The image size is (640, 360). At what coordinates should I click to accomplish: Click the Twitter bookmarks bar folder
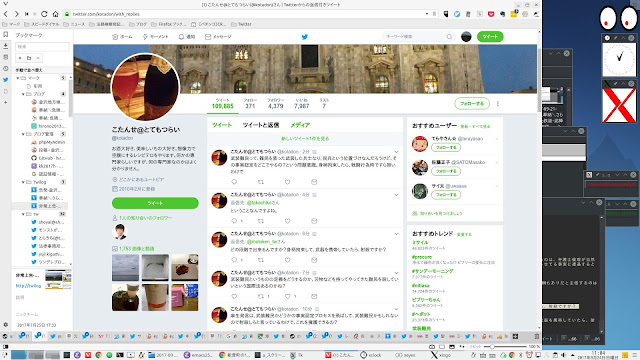pyautogui.click(x=241, y=24)
